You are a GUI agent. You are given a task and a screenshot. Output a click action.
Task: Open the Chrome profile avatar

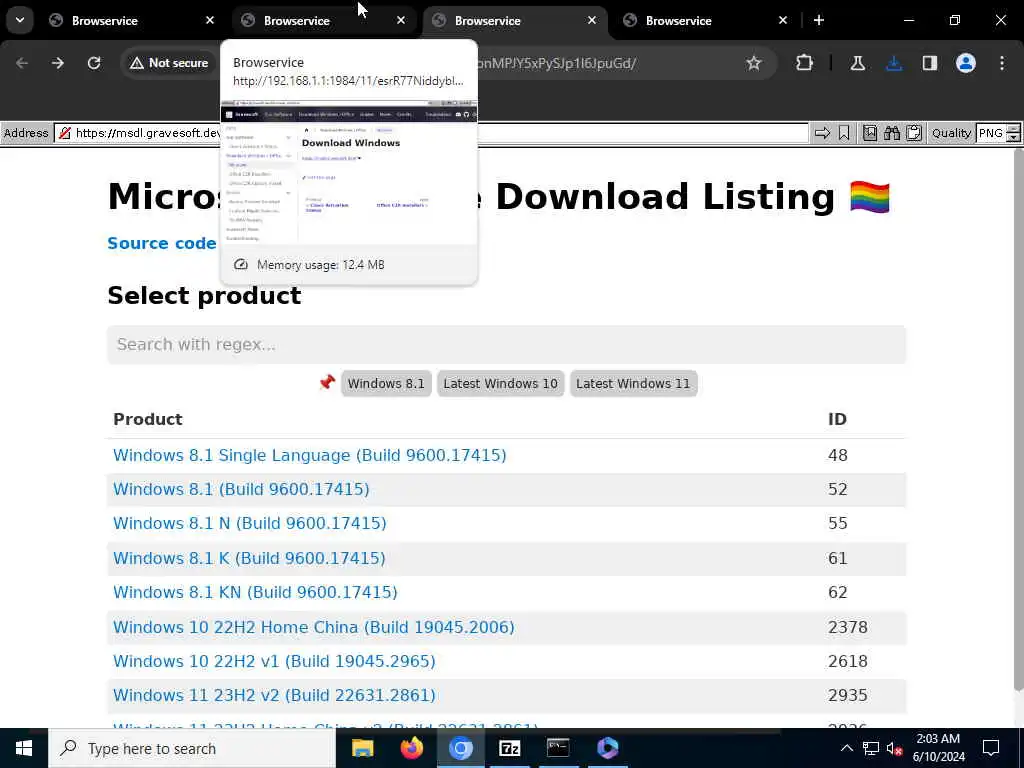point(966,63)
